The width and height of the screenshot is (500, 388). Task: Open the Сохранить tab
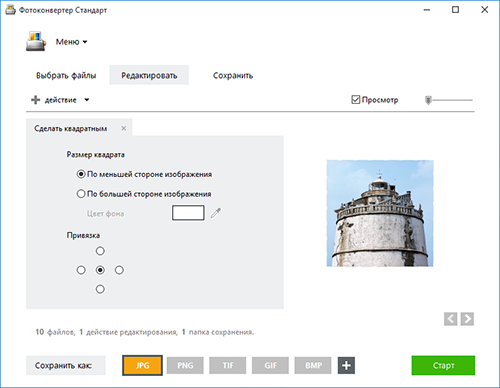click(233, 75)
